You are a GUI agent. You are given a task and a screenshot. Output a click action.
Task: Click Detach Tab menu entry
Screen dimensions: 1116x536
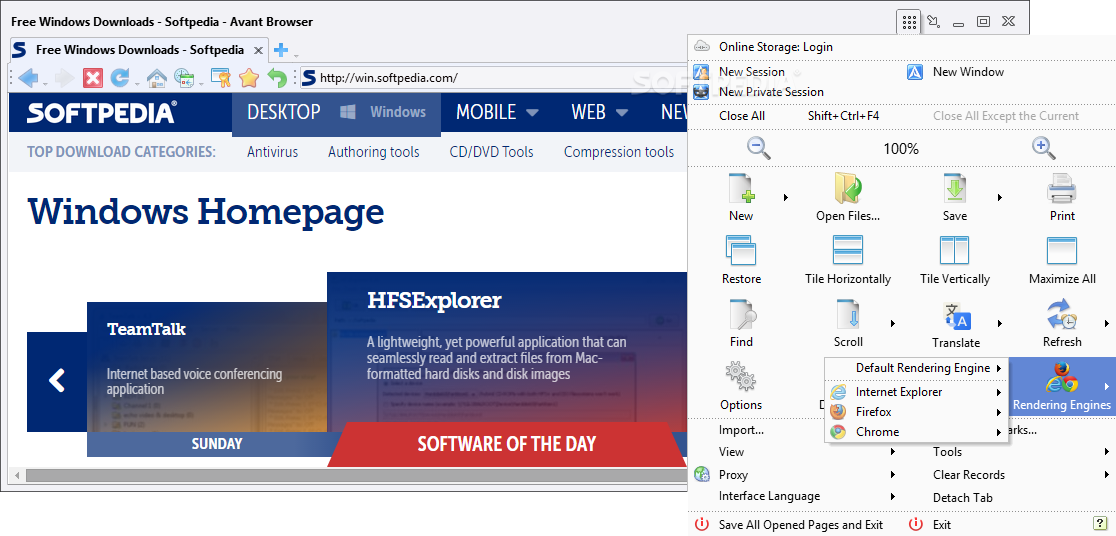pos(962,498)
